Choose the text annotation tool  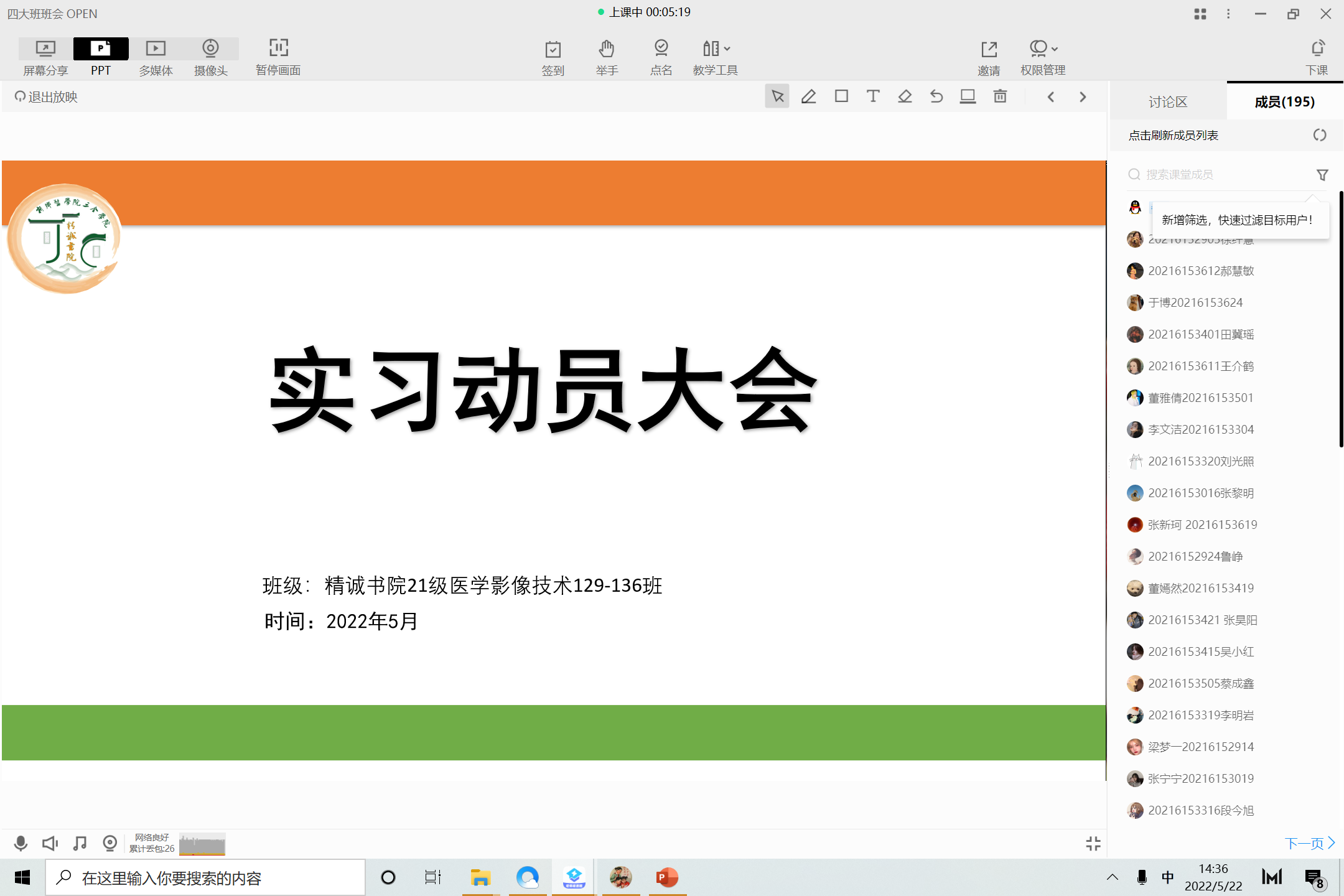tap(873, 96)
